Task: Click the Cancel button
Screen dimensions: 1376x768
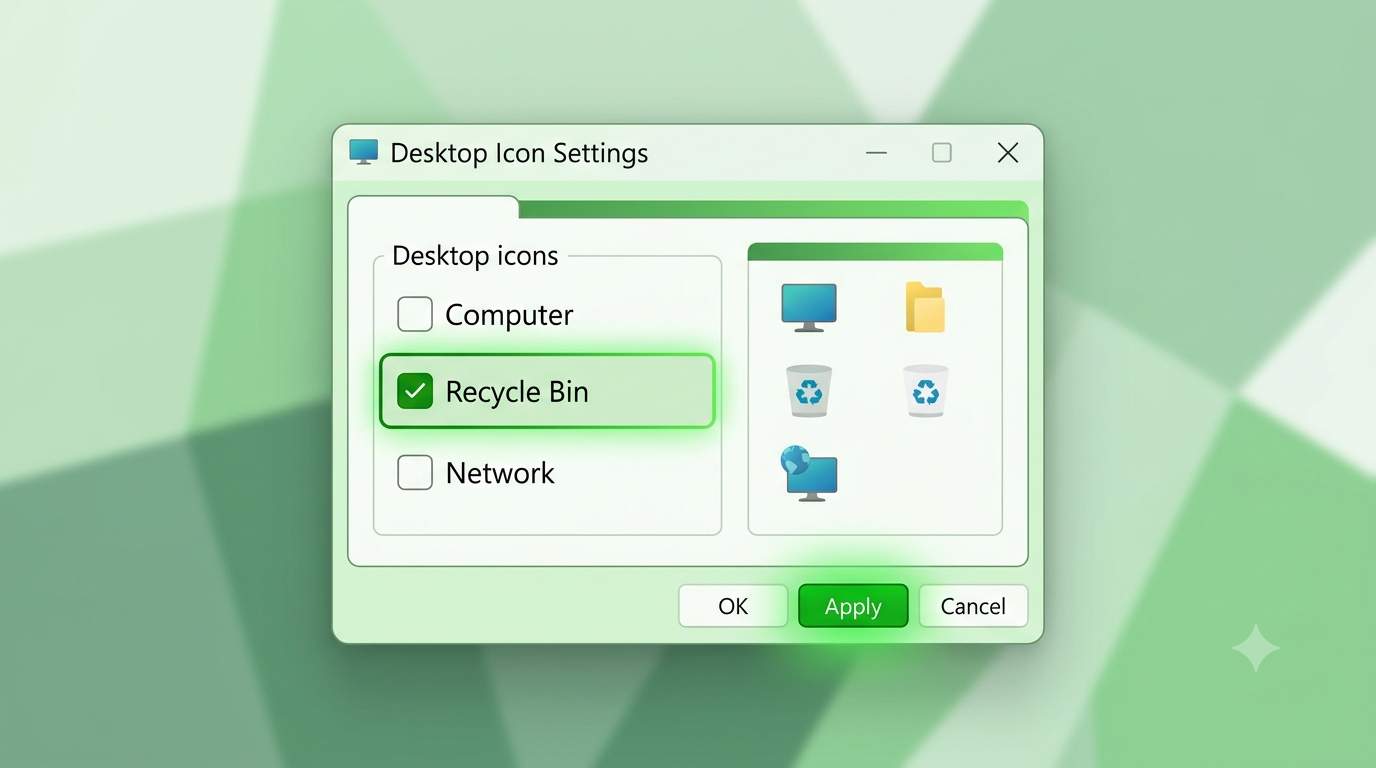Action: 973,606
